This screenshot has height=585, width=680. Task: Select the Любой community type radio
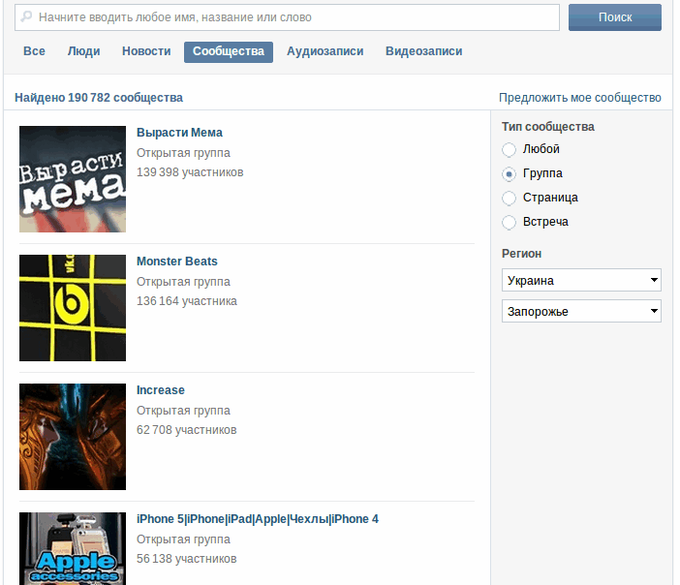point(509,150)
